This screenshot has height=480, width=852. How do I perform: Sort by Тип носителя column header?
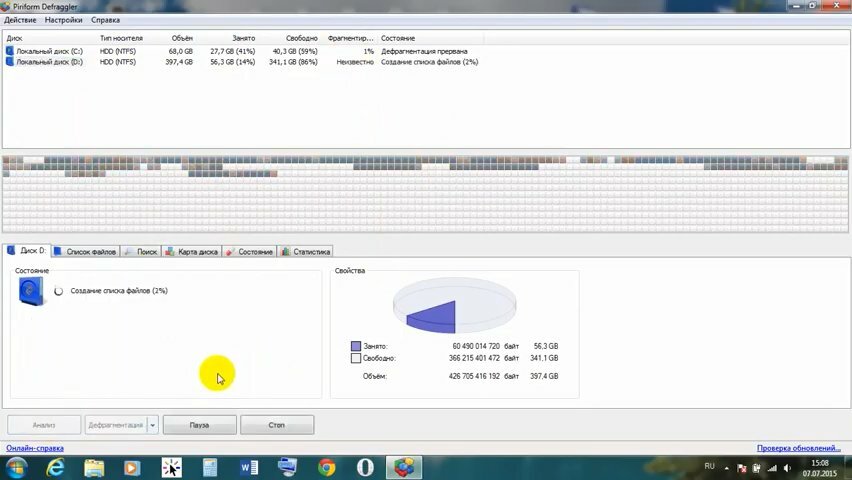pos(121,38)
